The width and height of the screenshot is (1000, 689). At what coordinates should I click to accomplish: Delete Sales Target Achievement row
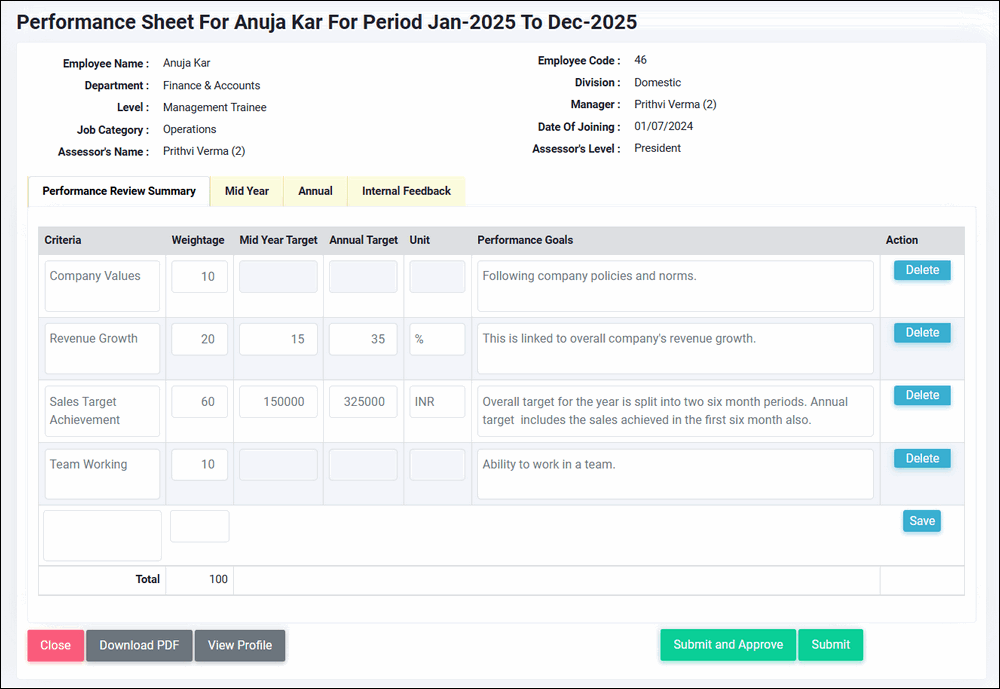coord(922,395)
